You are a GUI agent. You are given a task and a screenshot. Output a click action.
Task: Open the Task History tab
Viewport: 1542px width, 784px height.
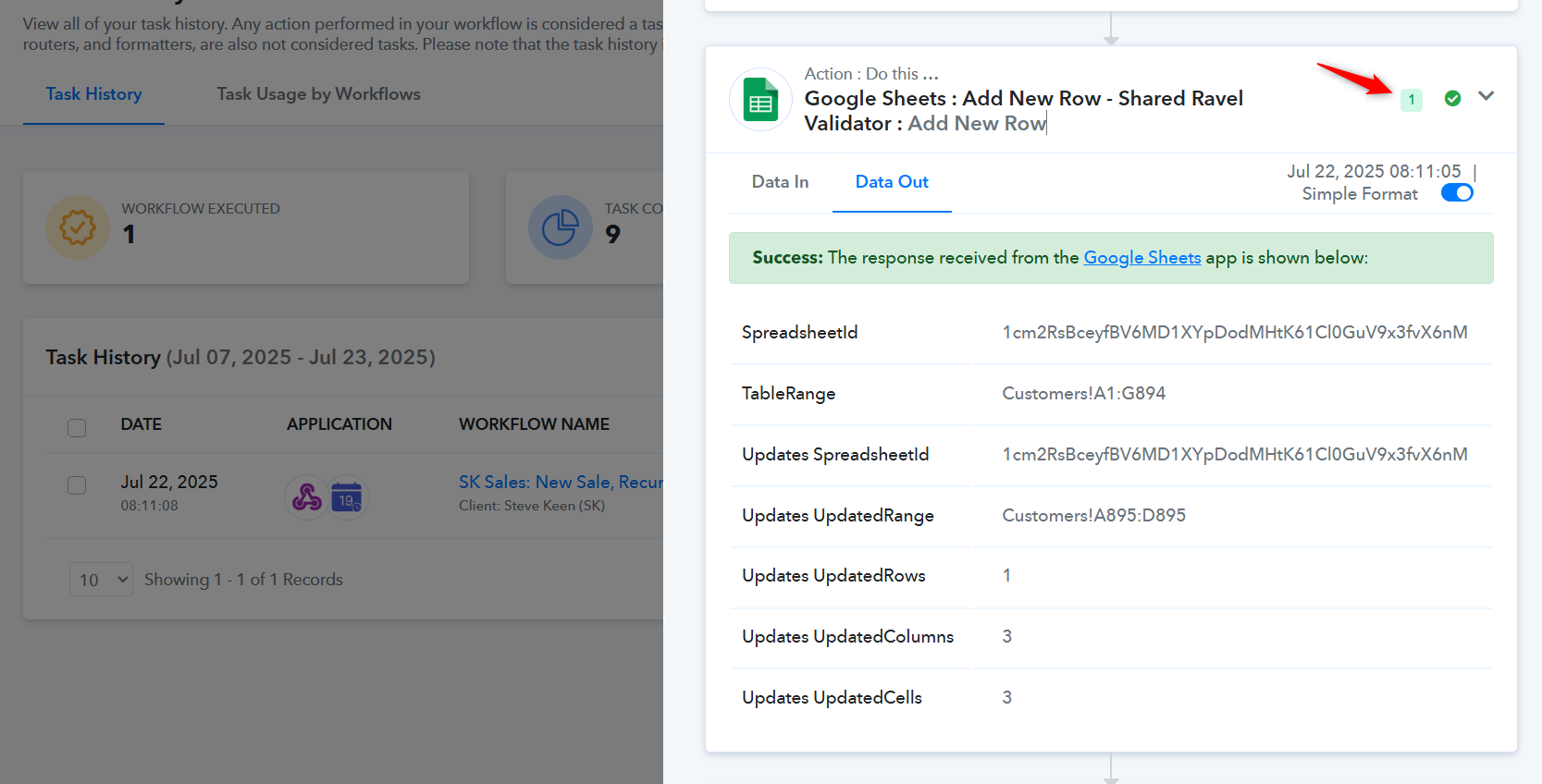tap(93, 94)
